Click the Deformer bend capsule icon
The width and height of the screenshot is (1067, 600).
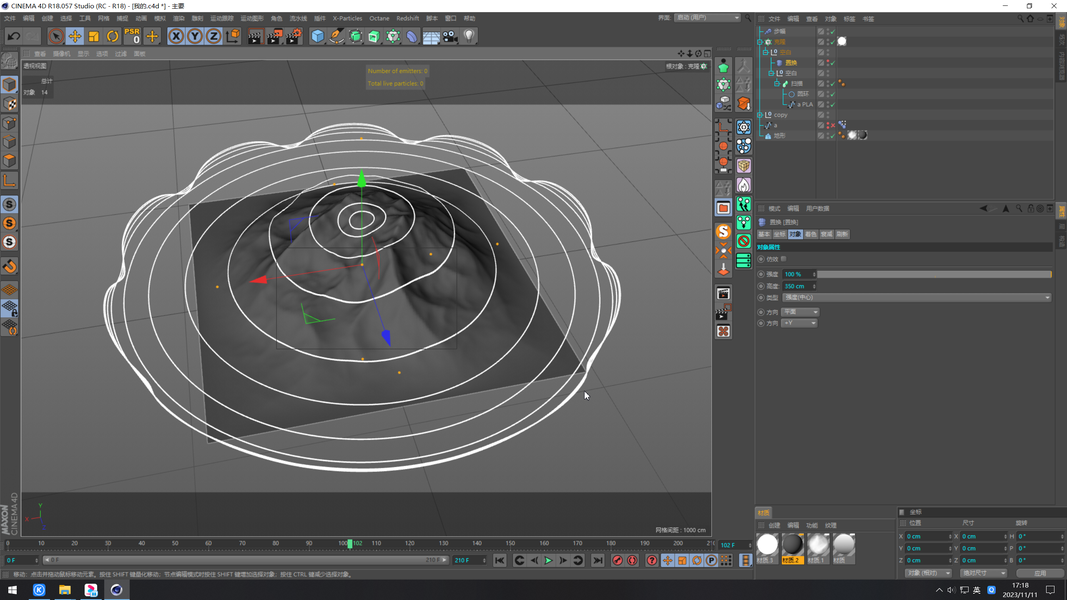(x=412, y=36)
